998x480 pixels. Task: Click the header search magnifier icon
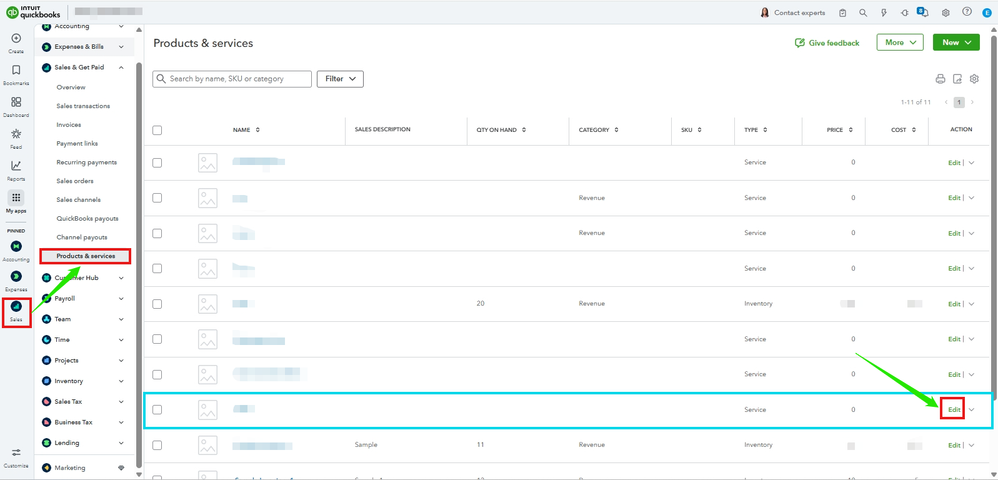pyautogui.click(x=863, y=13)
